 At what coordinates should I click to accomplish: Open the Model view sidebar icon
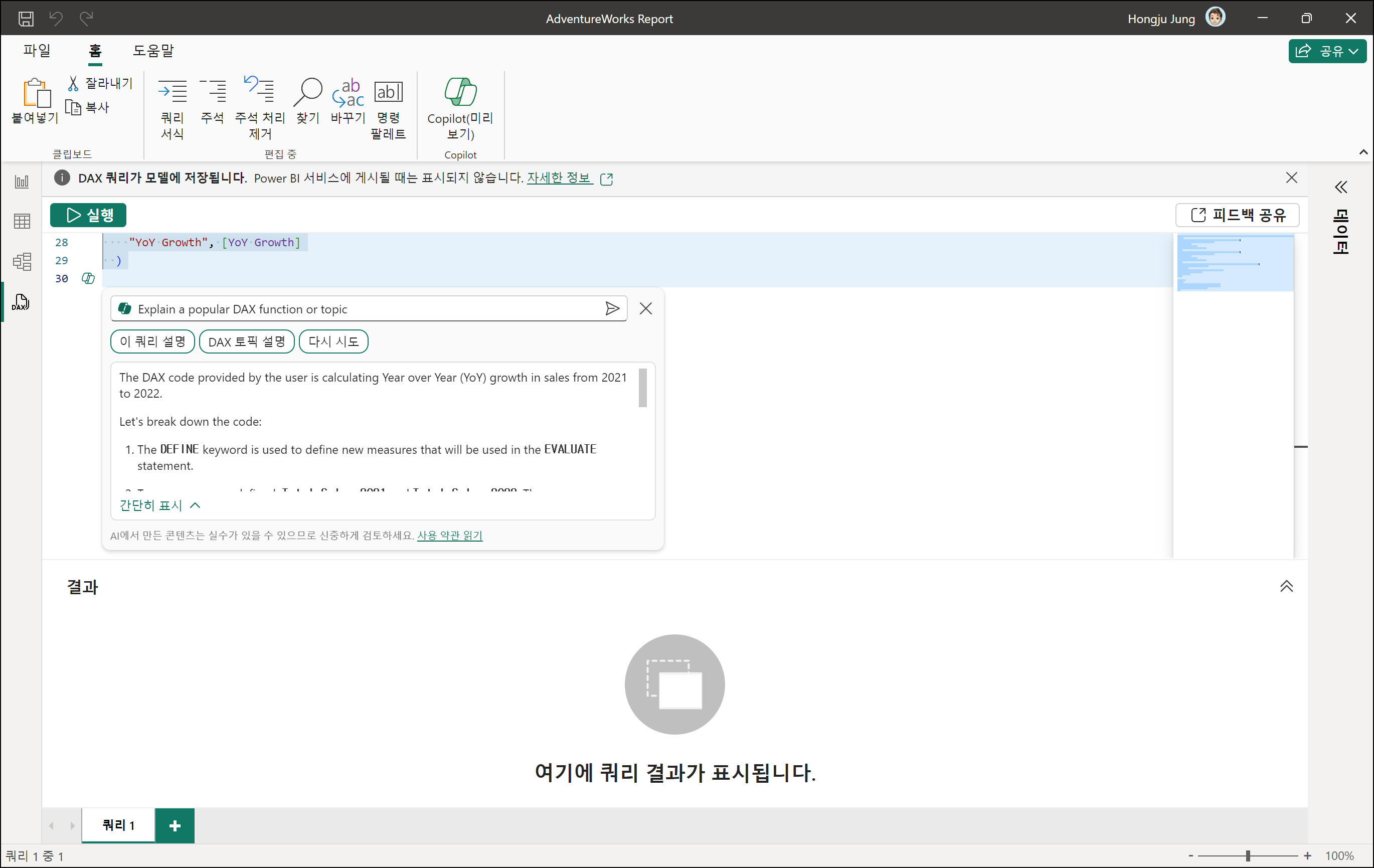[x=22, y=261]
